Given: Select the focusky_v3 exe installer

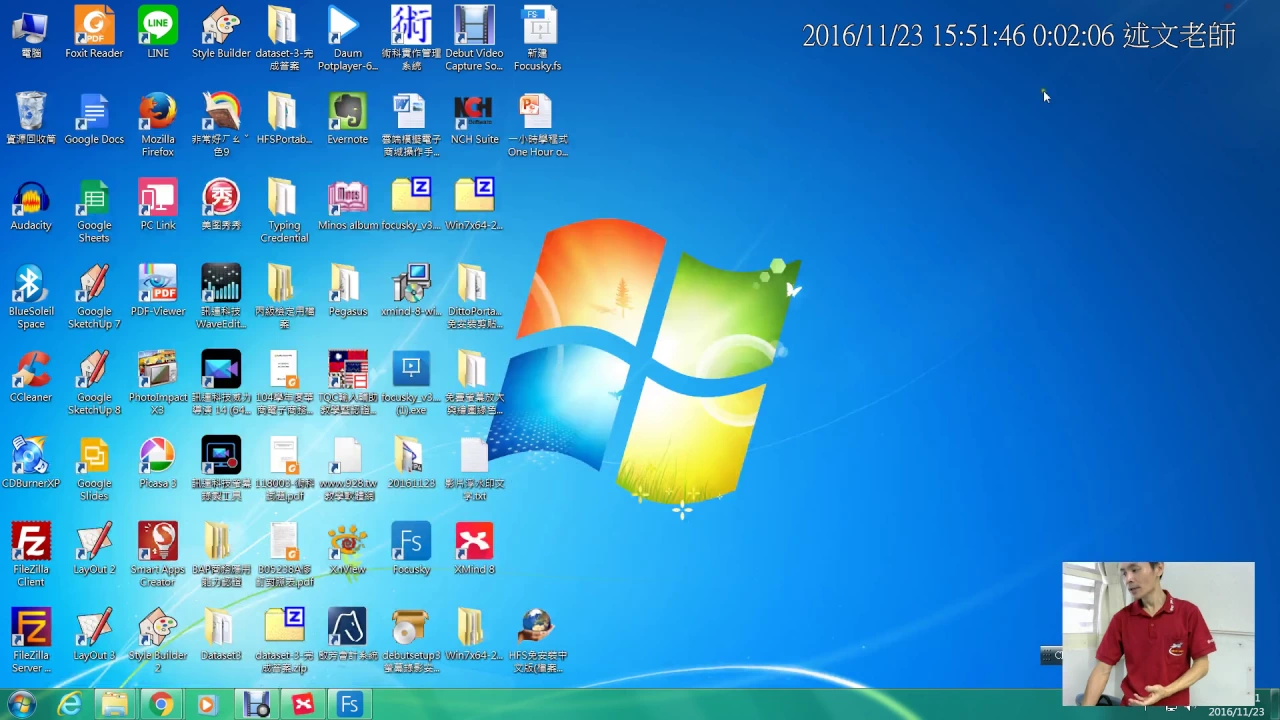Looking at the screenshot, I should (x=411, y=382).
